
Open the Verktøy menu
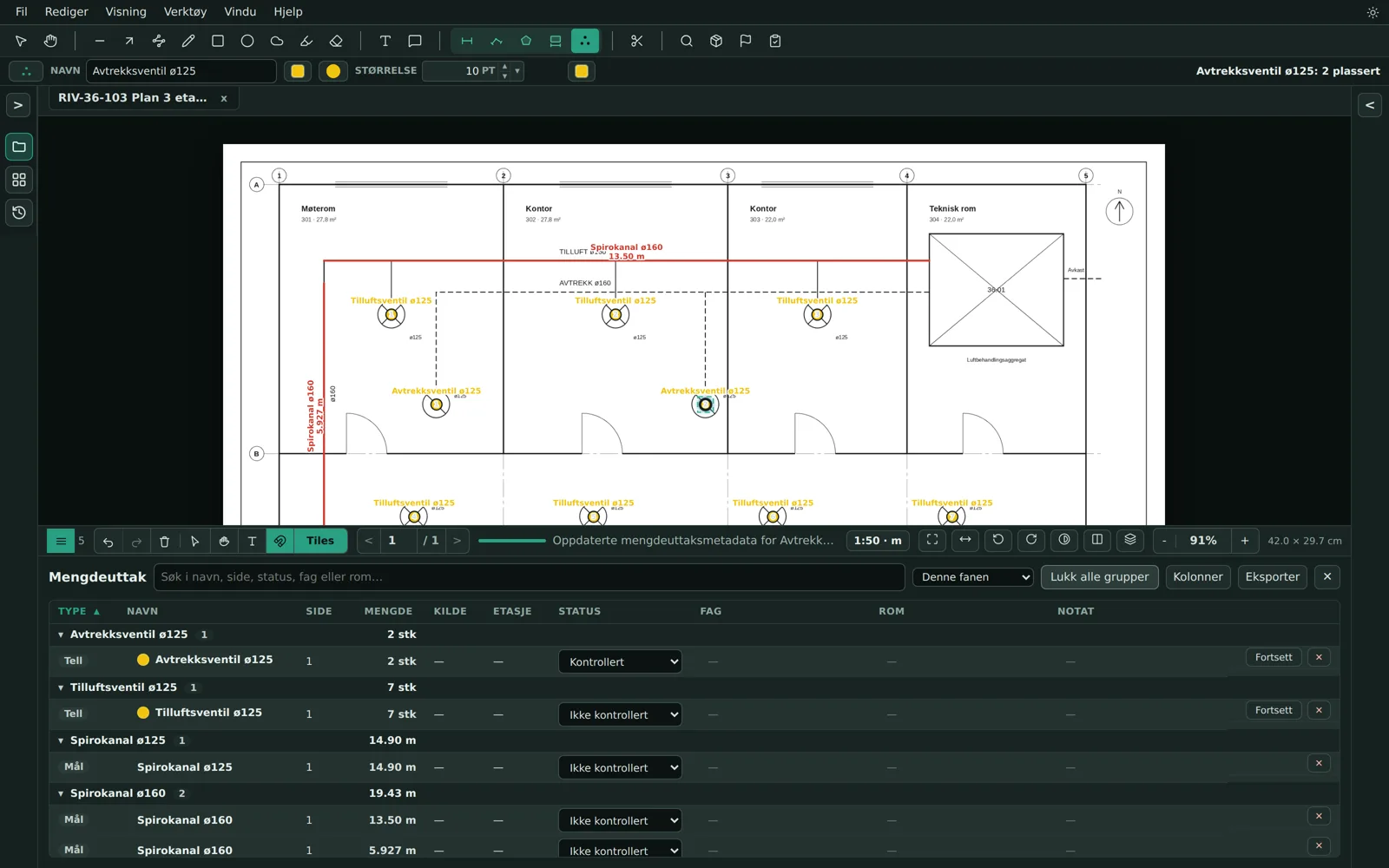click(x=185, y=12)
